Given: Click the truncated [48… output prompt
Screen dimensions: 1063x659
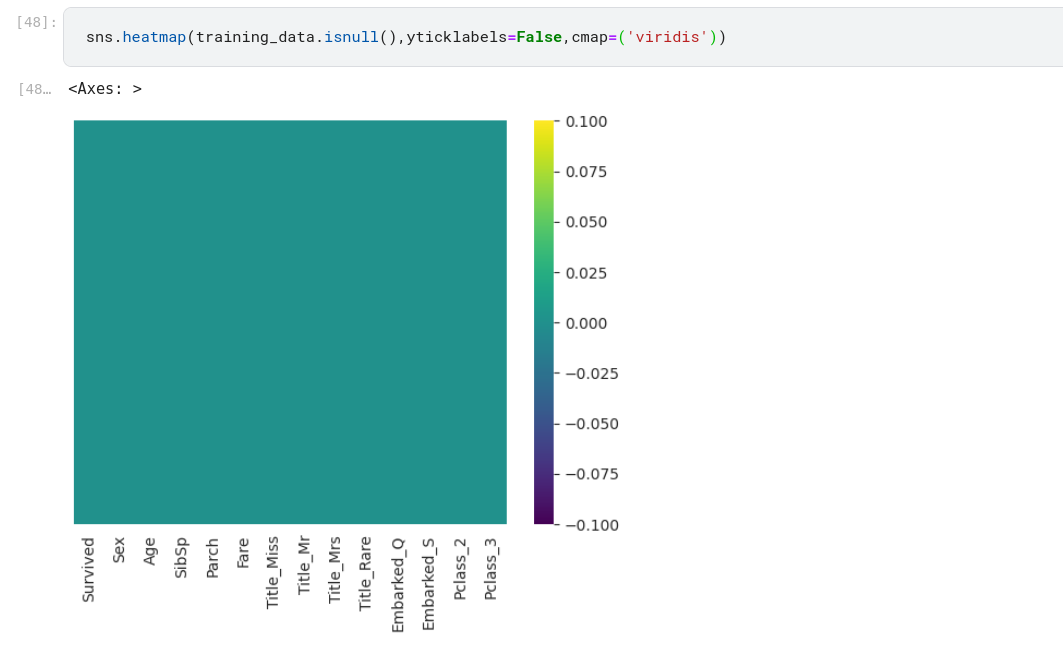Looking at the screenshot, I should [x=35, y=89].
